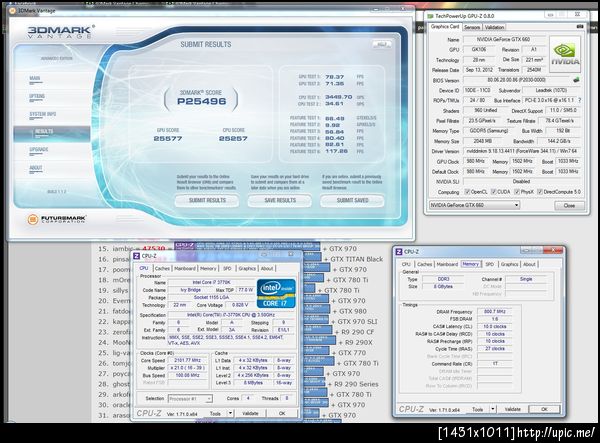Click the SUBMIT SAVED button
Viewport: 600px width, 443px height.
(352, 200)
